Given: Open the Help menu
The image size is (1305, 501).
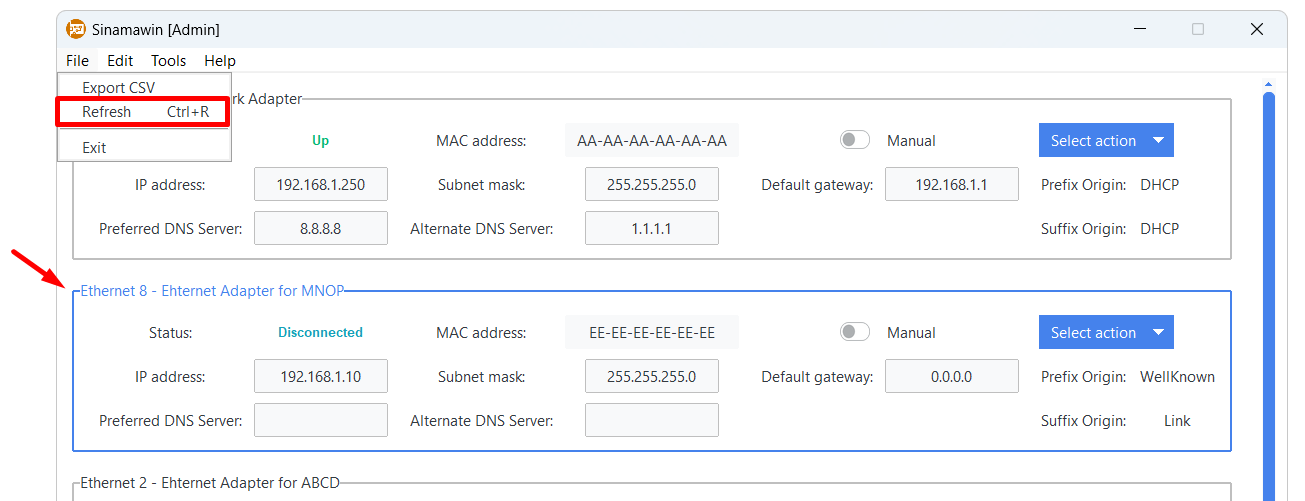Looking at the screenshot, I should pyautogui.click(x=220, y=61).
